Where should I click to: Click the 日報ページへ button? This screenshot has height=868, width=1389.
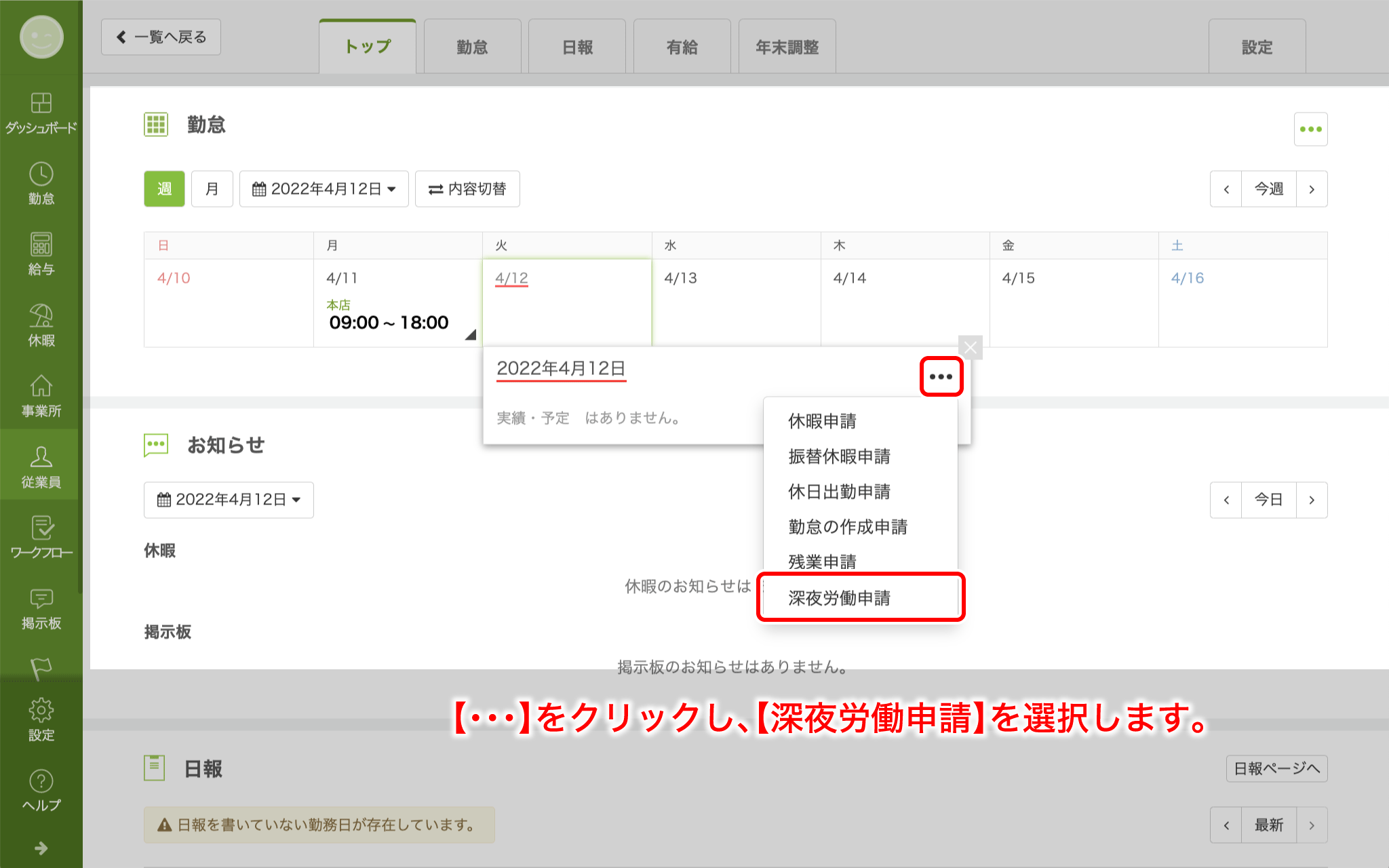coord(1276,768)
